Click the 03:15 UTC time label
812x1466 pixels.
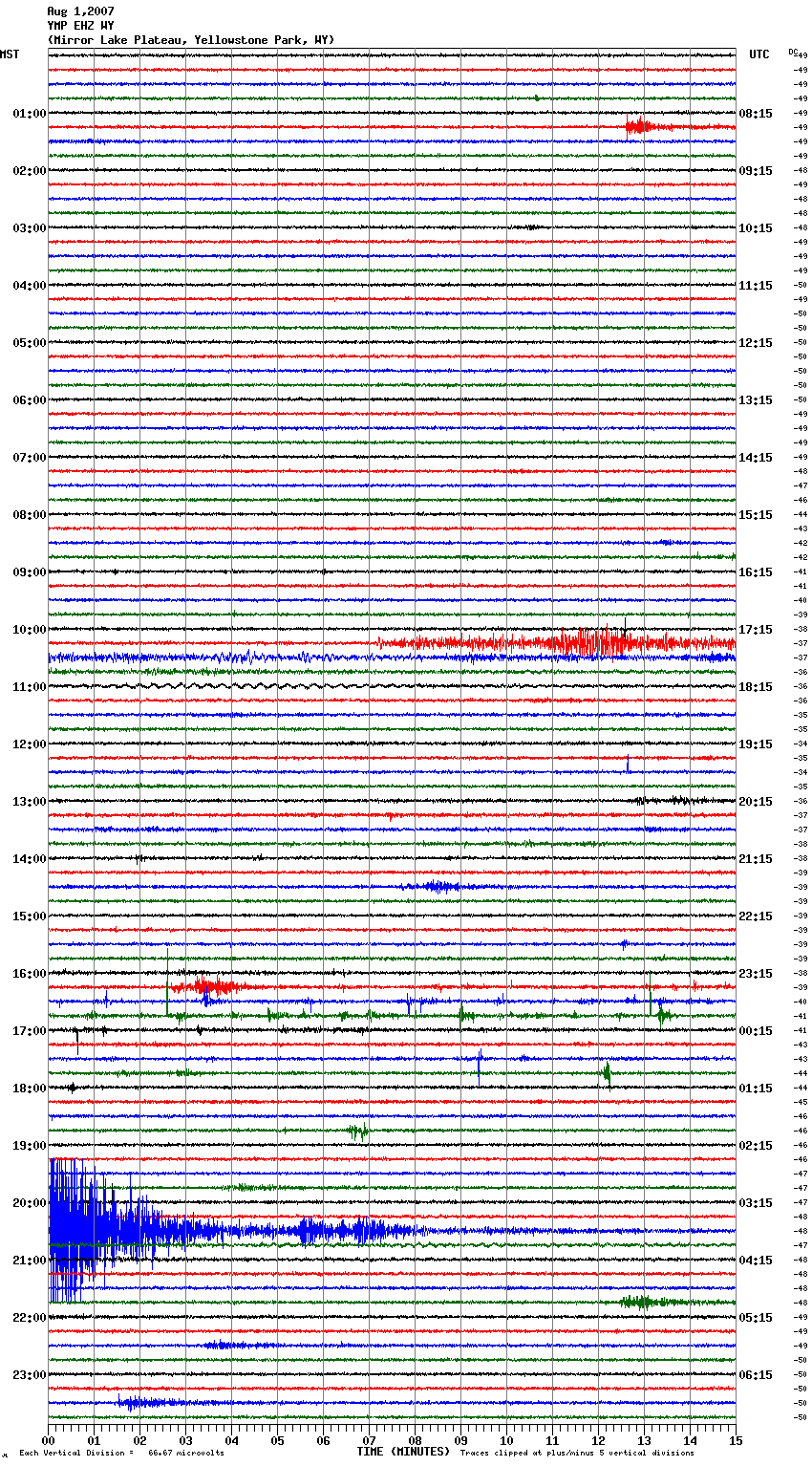(x=756, y=1203)
